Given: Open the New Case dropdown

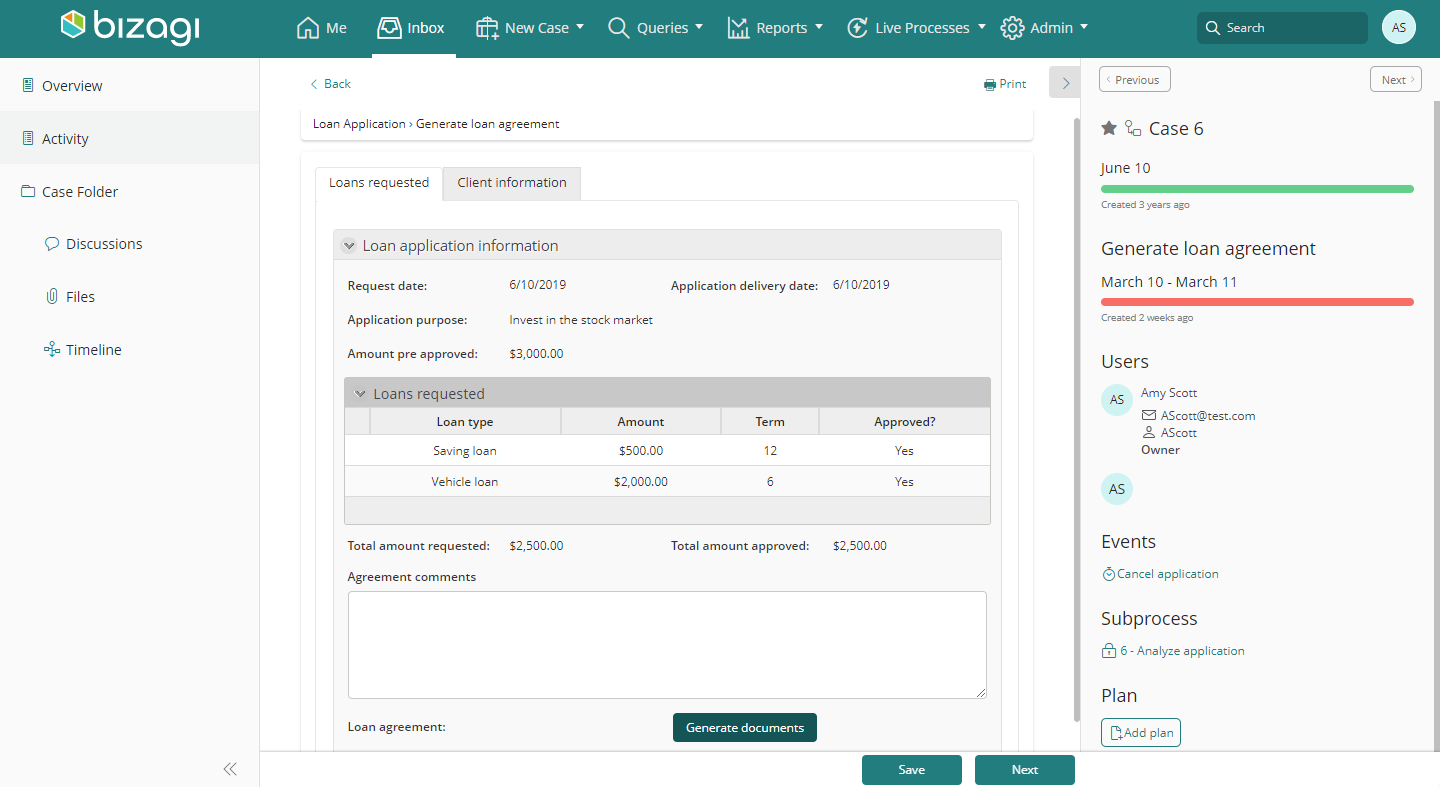Looking at the screenshot, I should click(530, 28).
